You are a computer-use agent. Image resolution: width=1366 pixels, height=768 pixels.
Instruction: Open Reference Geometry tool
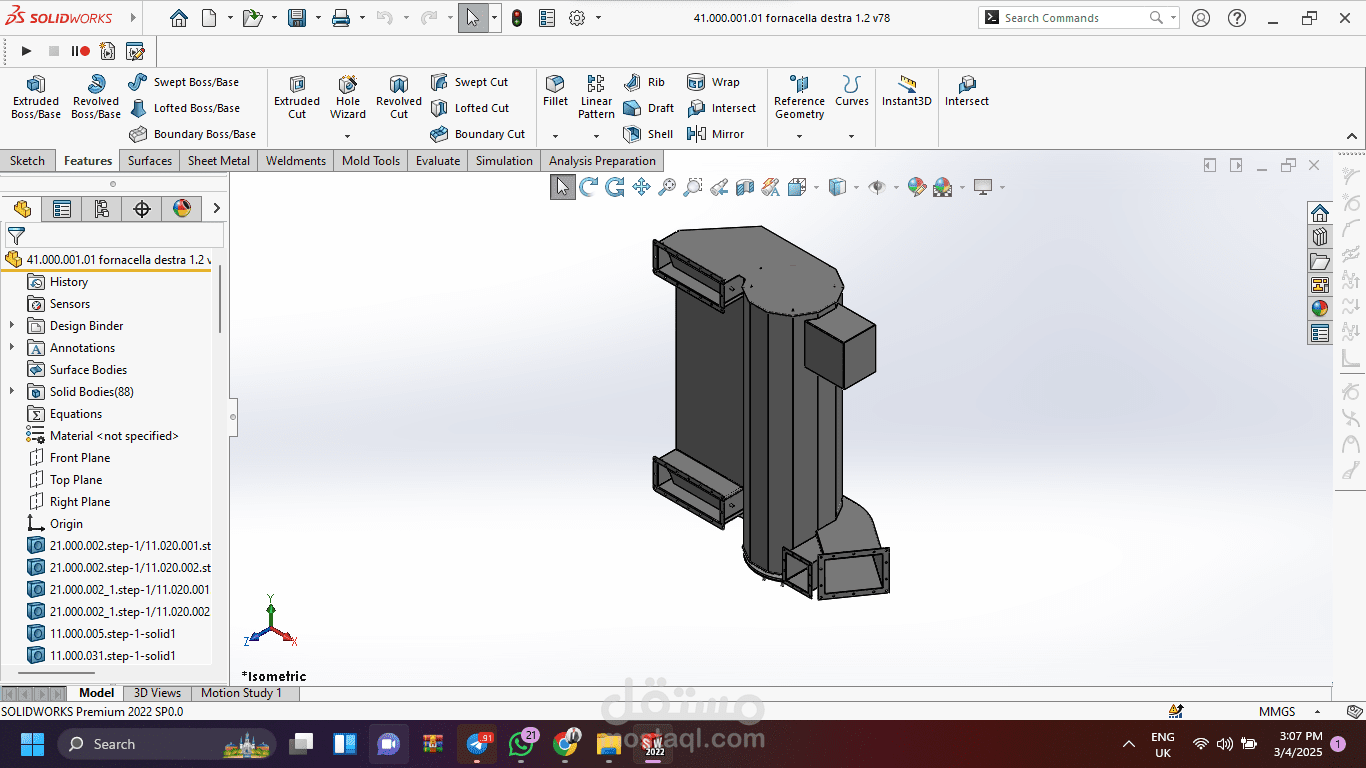[799, 97]
